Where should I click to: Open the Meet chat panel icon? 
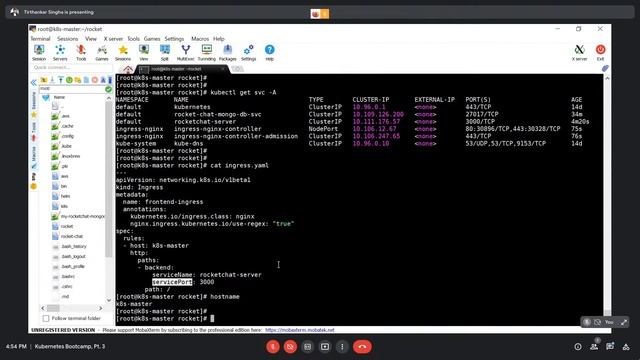(610, 347)
